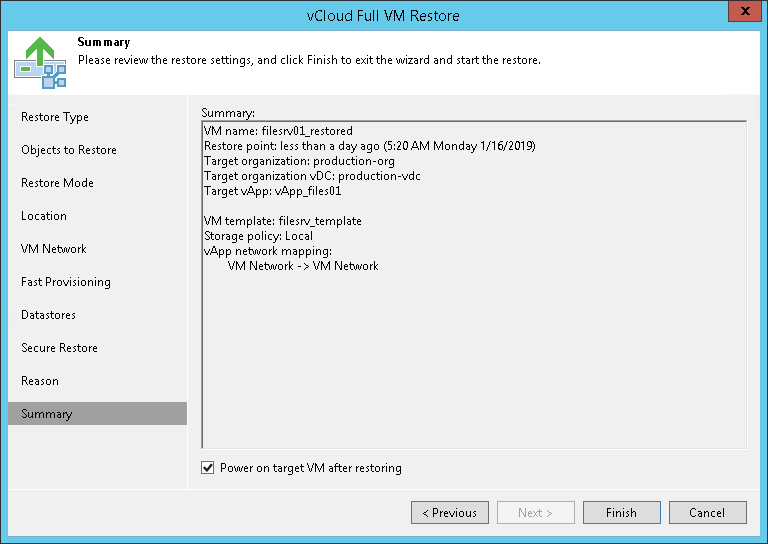
Task: Go to the Restore Type step
Action: [55, 117]
